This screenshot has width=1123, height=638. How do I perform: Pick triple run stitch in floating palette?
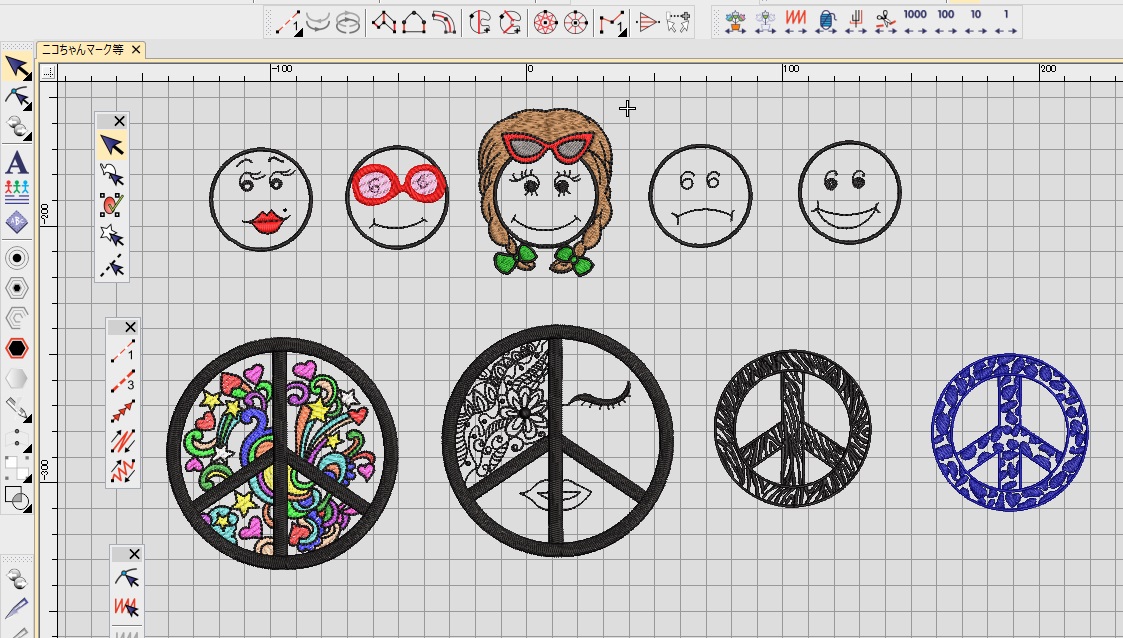(x=122, y=381)
